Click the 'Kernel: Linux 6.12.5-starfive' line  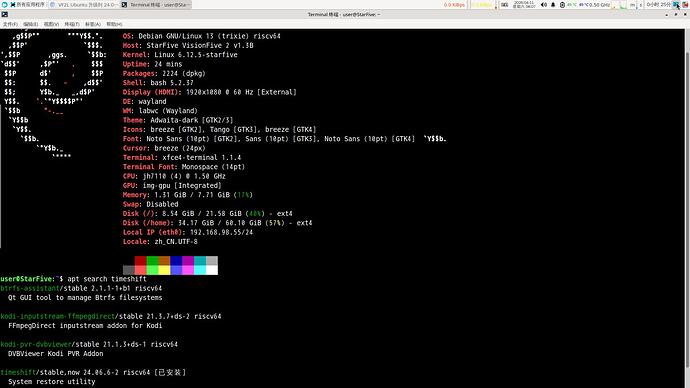(180, 55)
